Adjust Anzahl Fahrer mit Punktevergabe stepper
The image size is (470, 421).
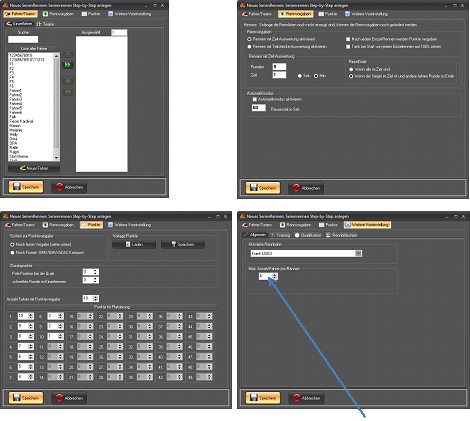click(95, 298)
